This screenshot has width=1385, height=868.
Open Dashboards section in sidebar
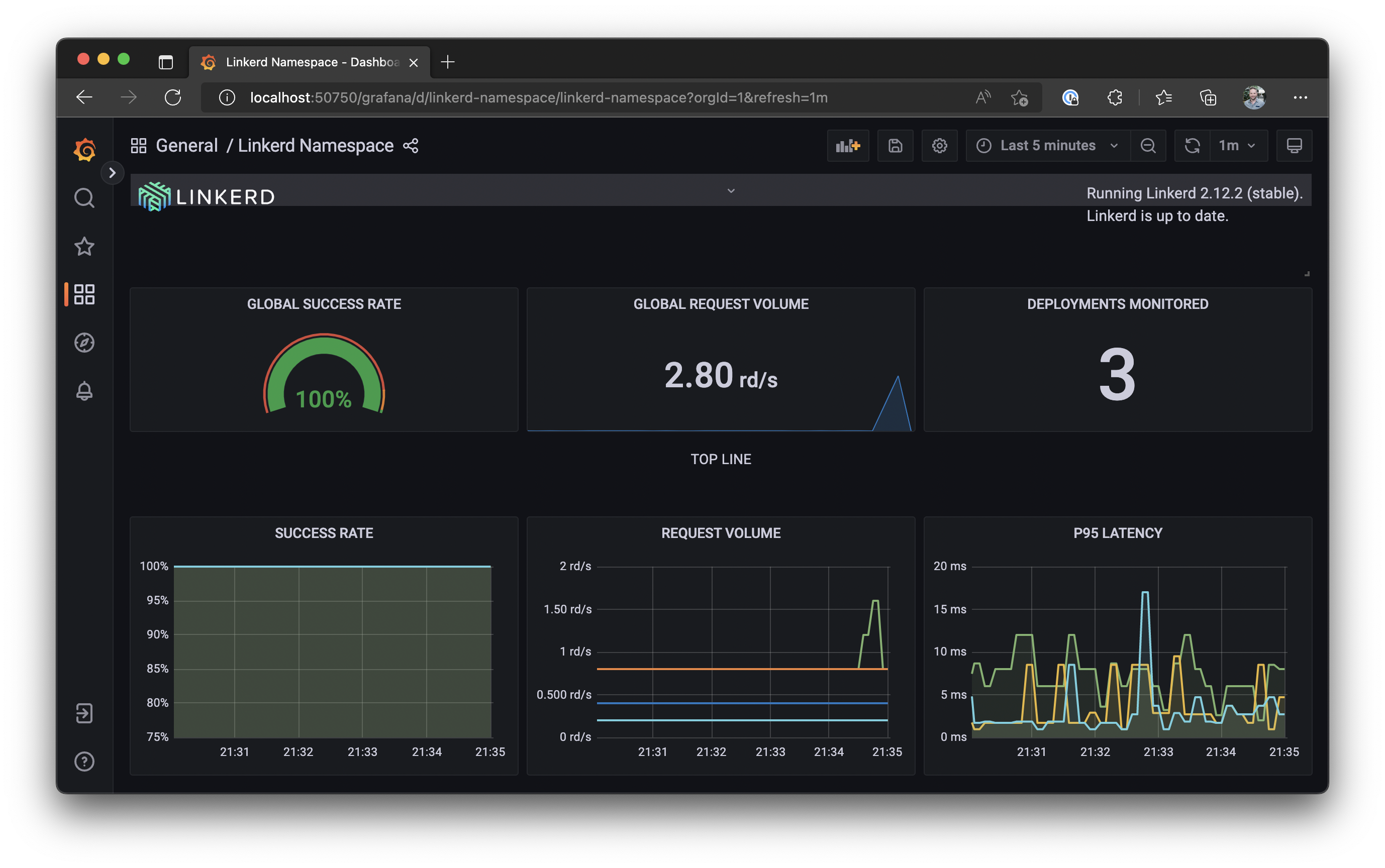tap(84, 294)
